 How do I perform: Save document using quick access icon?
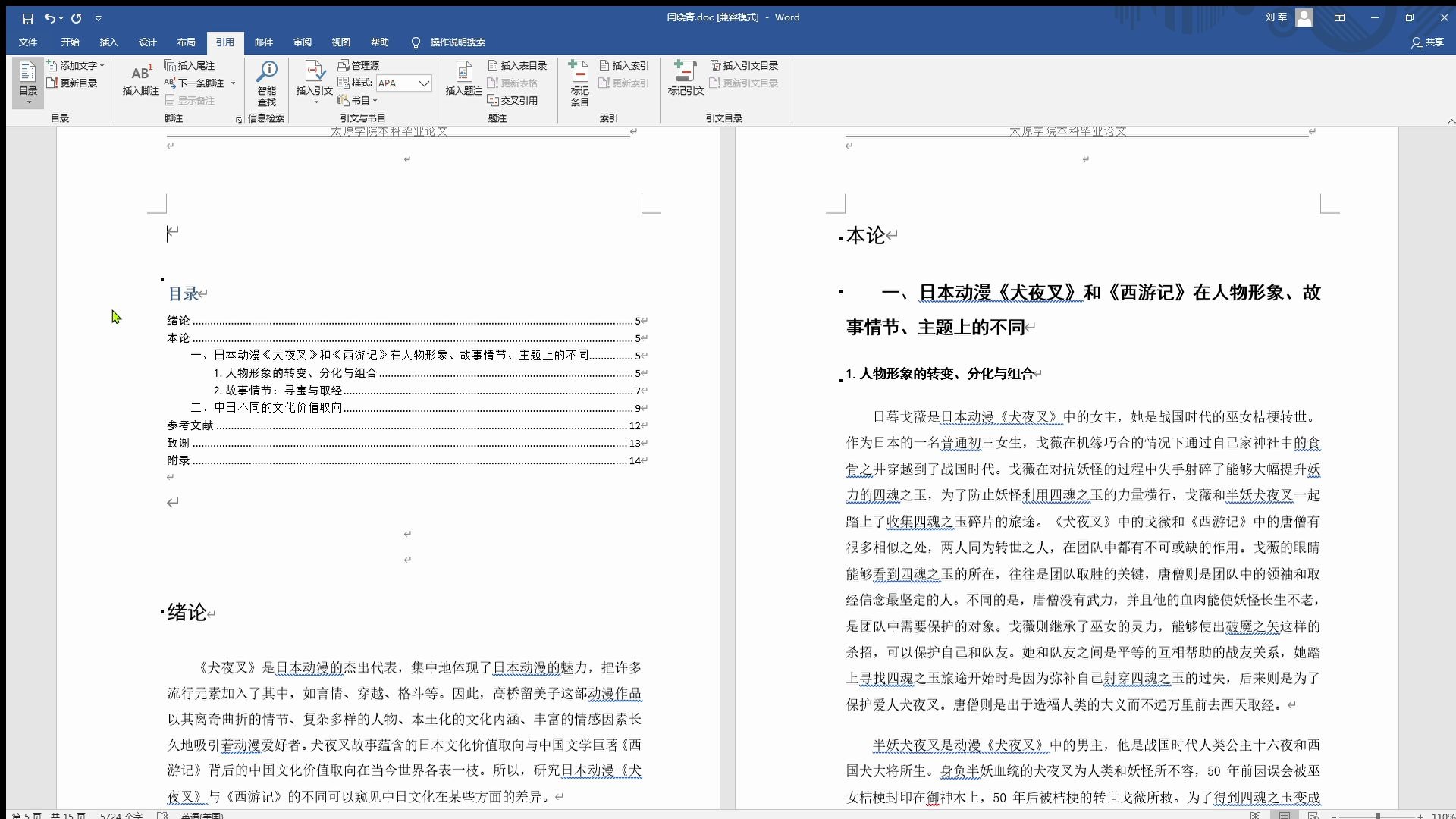tap(27, 18)
